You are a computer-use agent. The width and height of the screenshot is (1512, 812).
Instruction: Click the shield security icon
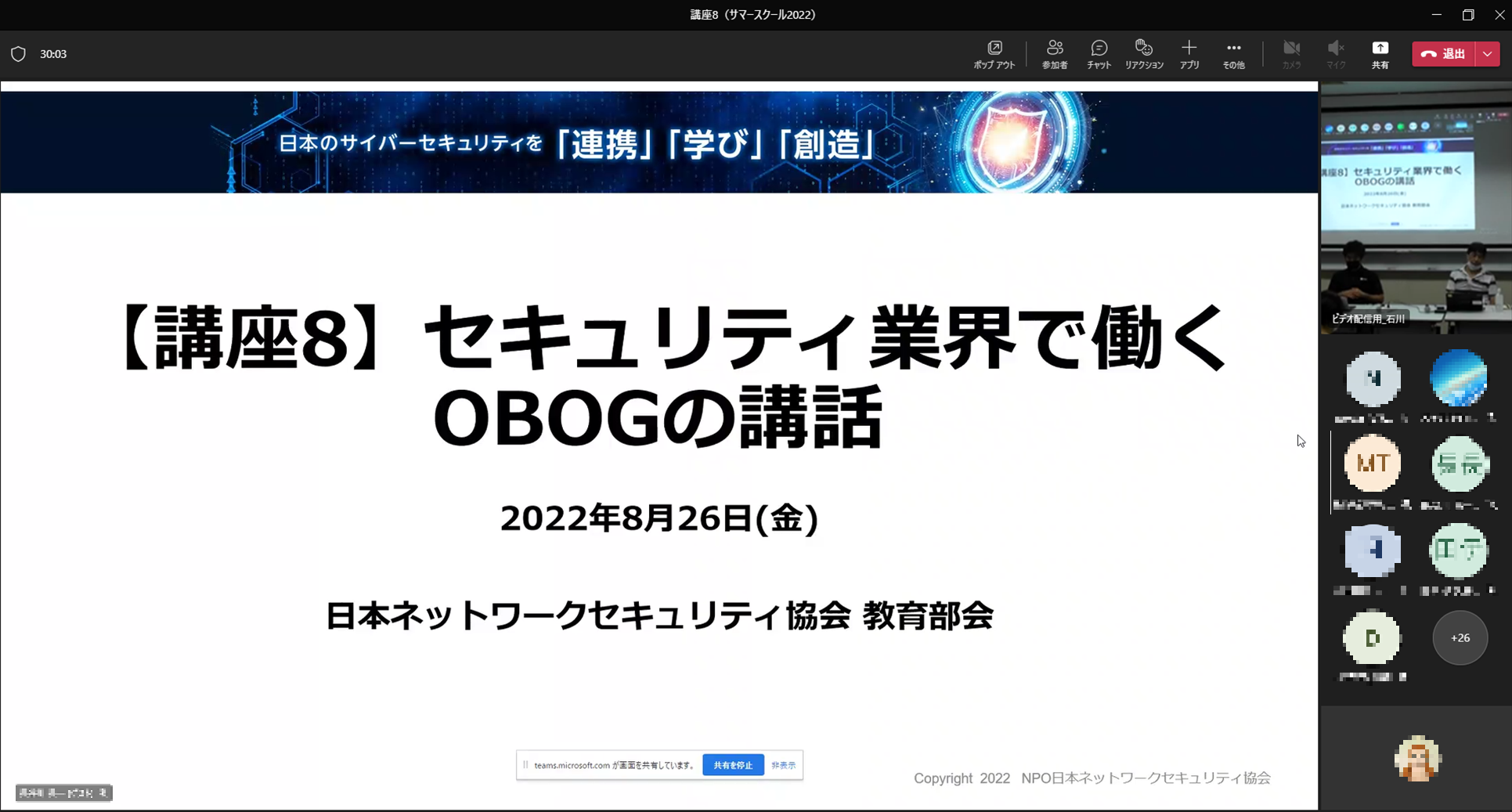(x=18, y=54)
